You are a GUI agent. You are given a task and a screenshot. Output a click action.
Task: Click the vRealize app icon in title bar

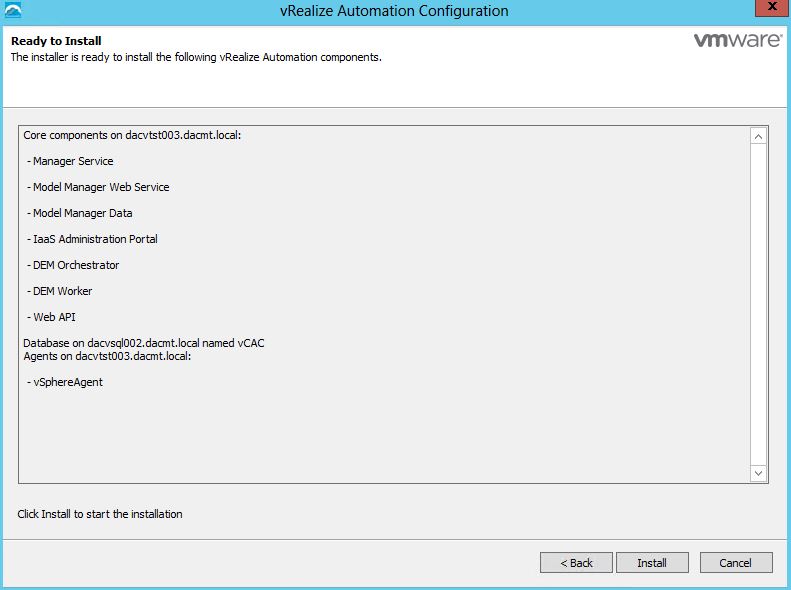pyautogui.click(x=13, y=10)
